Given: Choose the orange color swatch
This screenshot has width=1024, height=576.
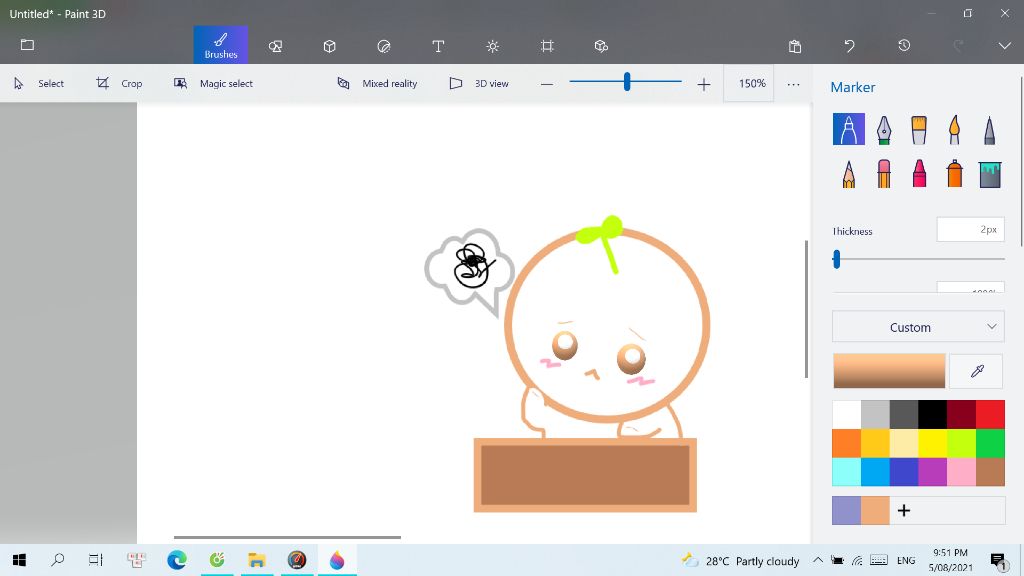Looking at the screenshot, I should (846, 443).
